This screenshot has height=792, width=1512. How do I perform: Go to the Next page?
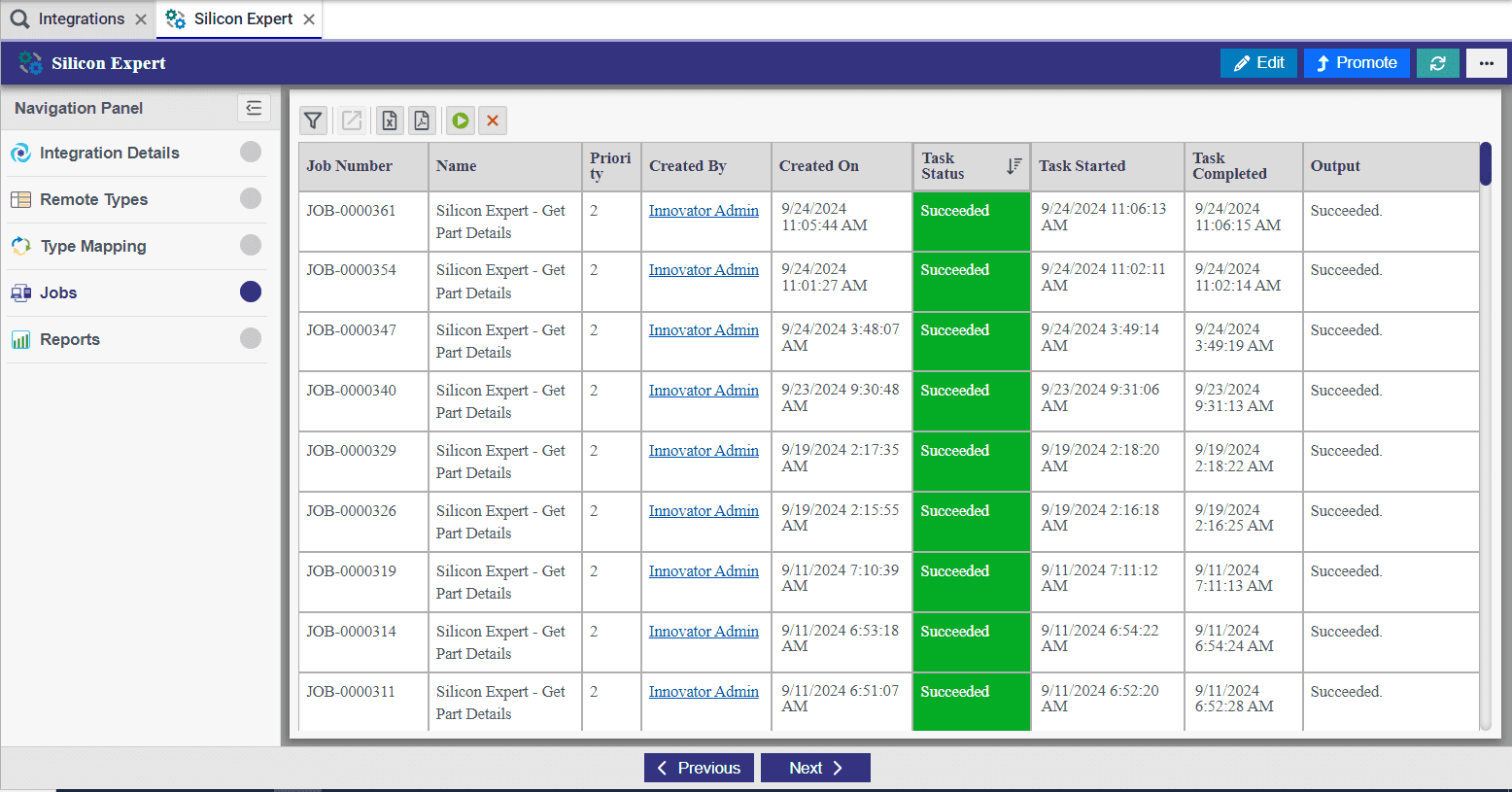[815, 768]
